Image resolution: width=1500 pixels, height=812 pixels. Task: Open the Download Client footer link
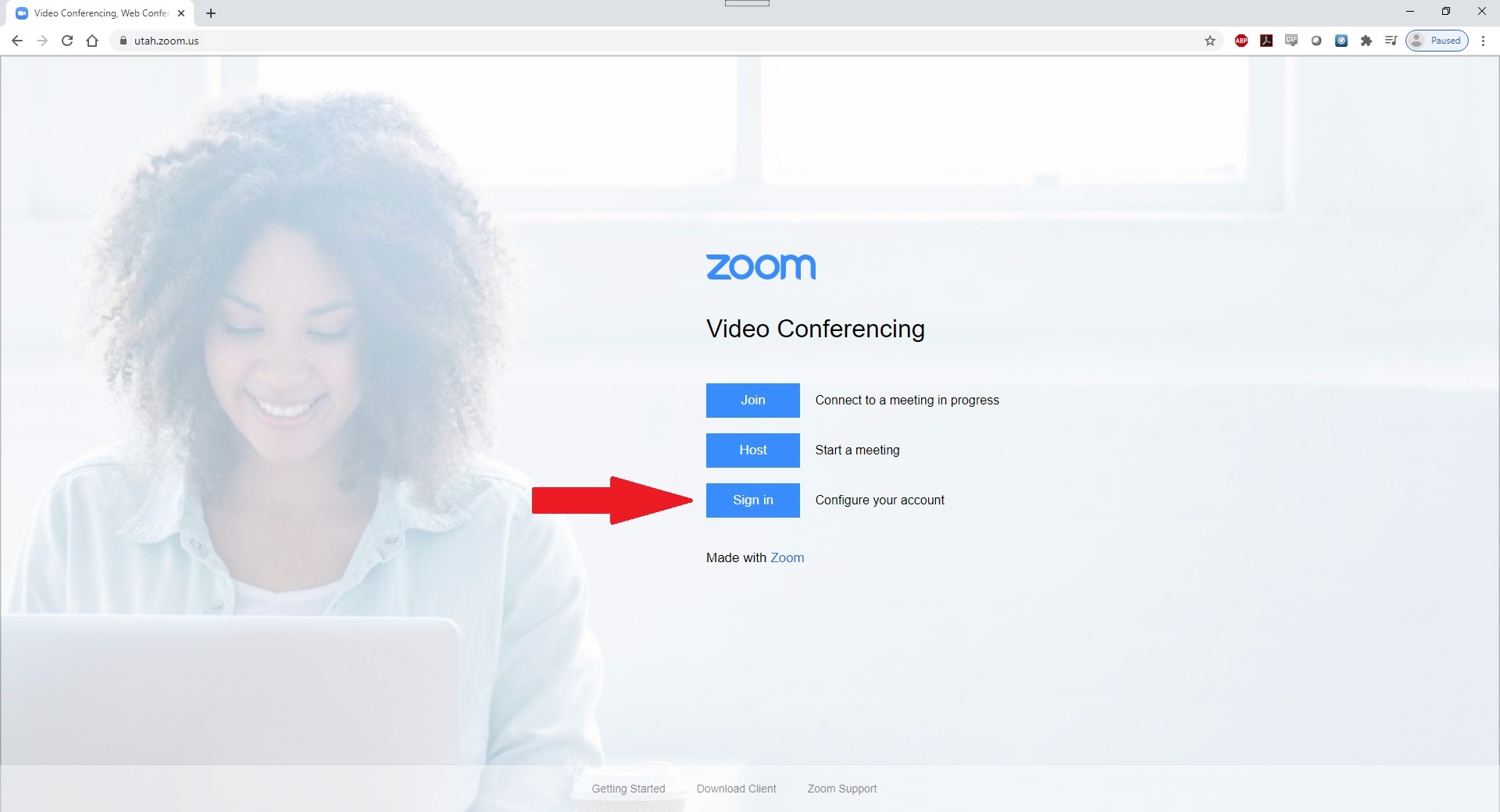tap(736, 789)
